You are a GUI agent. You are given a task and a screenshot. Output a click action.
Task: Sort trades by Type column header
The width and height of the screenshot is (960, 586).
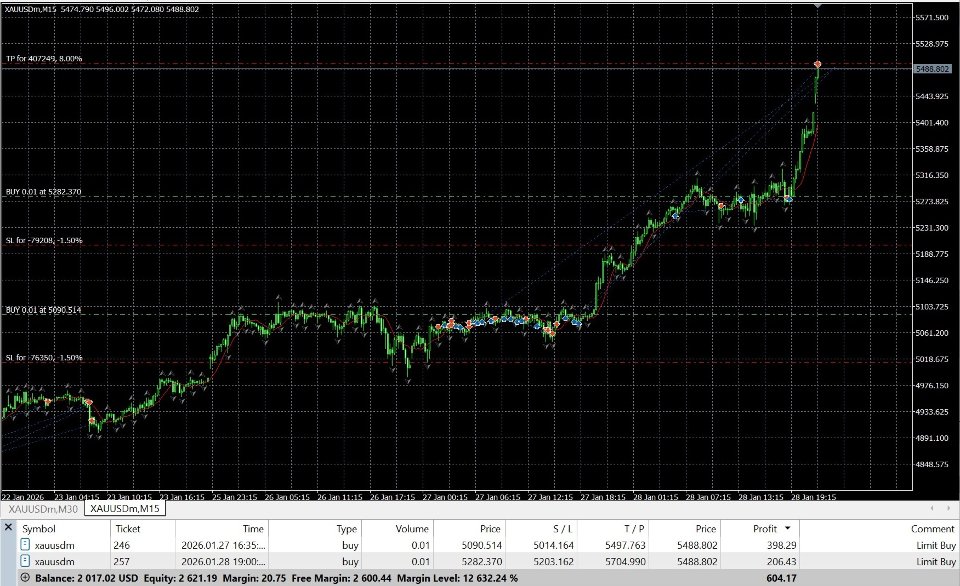click(x=347, y=529)
